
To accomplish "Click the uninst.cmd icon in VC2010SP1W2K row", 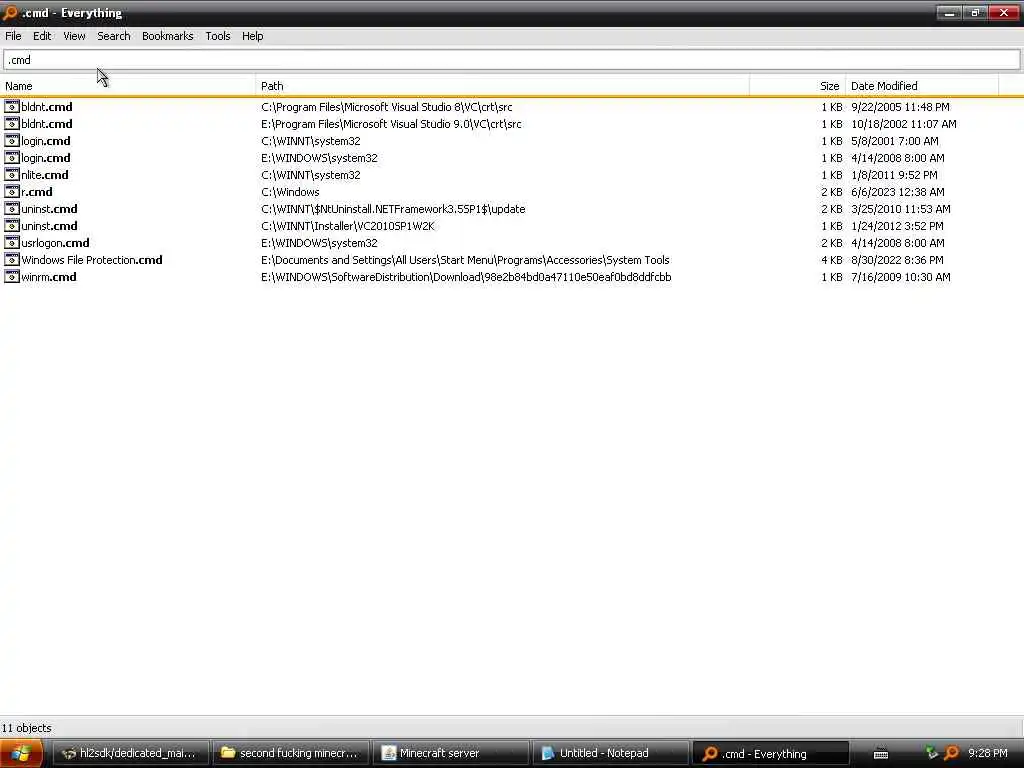I will (x=12, y=225).
